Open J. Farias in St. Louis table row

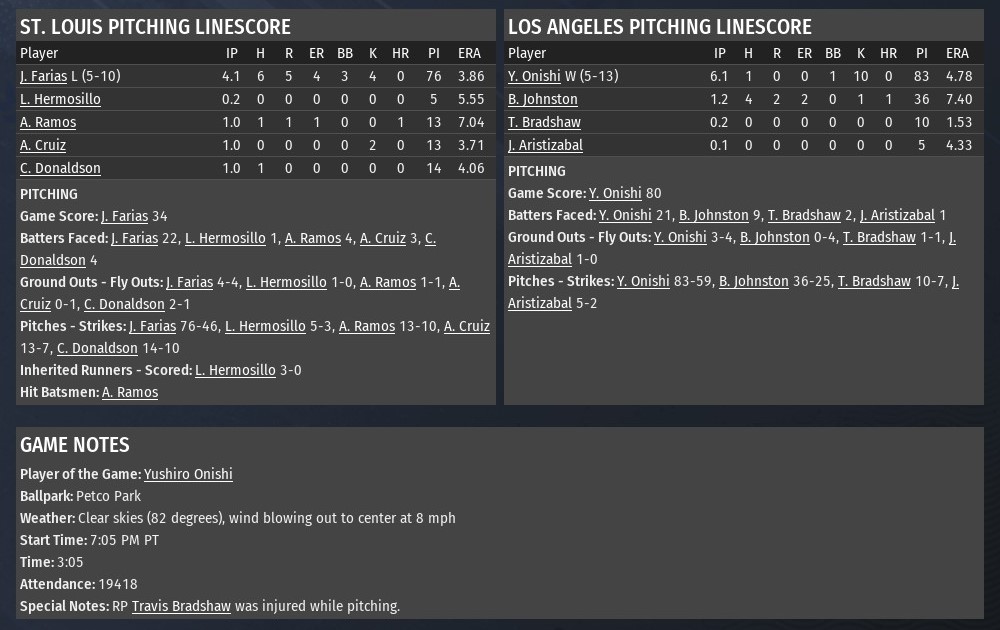[43, 76]
